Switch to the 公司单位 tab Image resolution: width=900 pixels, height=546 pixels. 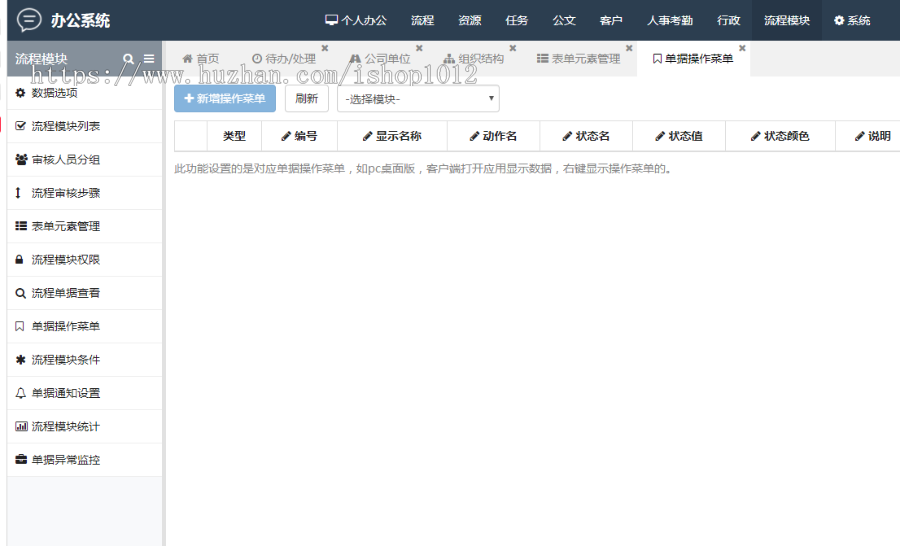(x=380, y=59)
